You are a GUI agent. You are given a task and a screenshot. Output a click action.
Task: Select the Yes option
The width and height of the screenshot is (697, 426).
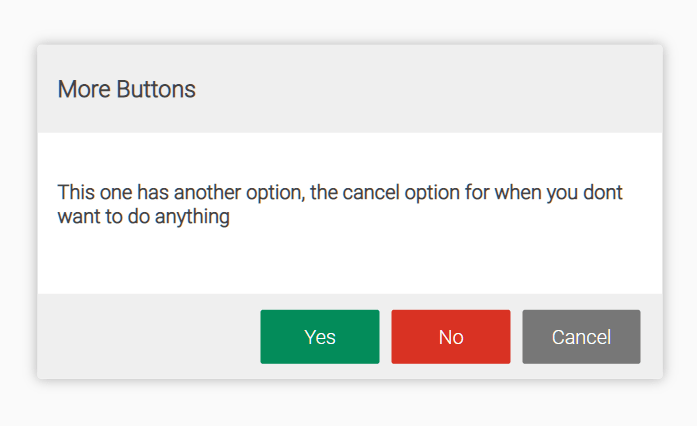point(320,337)
